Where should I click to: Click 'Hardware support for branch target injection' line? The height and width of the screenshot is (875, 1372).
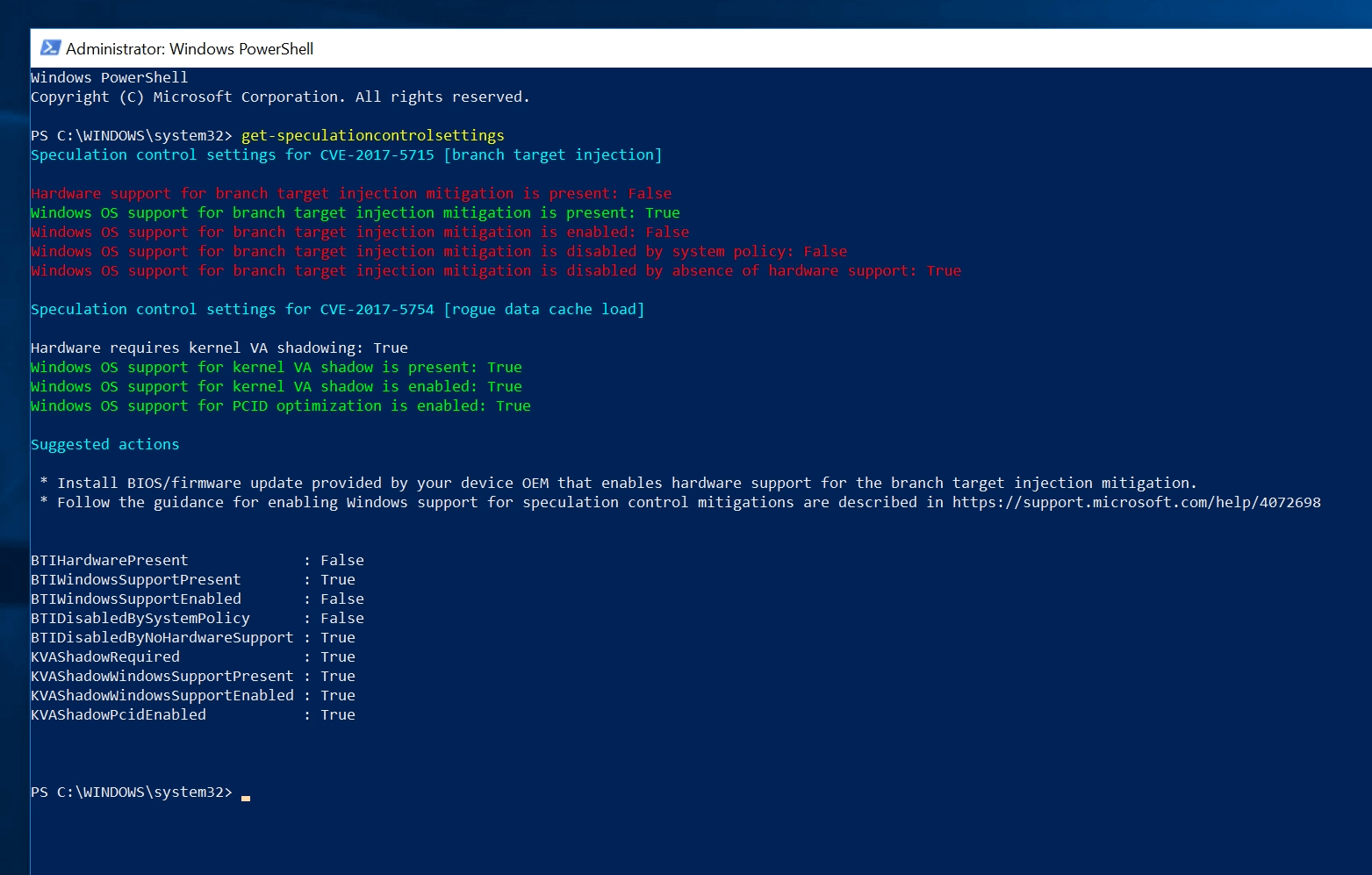pos(351,194)
